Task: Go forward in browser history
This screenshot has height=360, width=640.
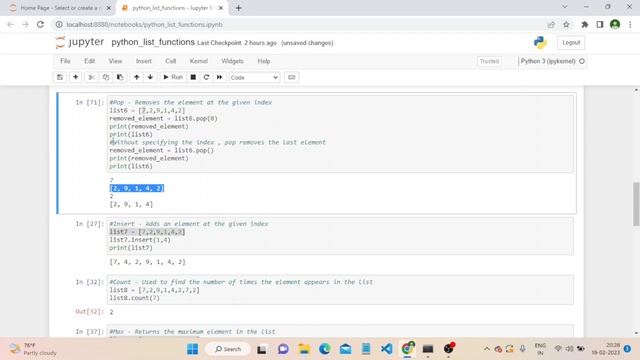Action: (x=25, y=24)
